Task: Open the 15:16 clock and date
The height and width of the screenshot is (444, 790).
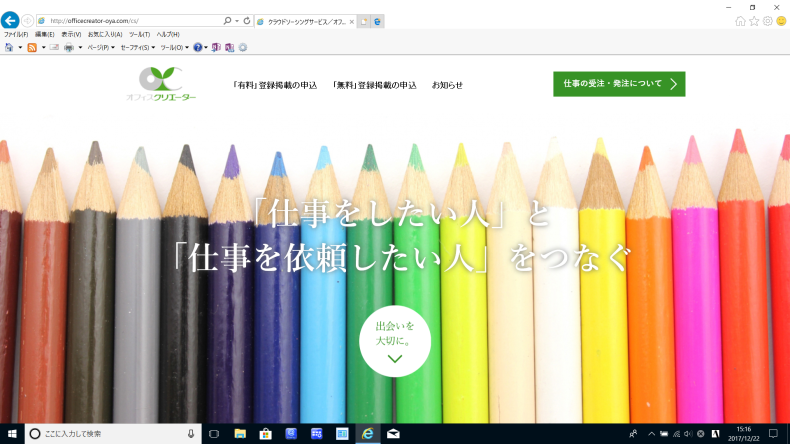Action: pyautogui.click(x=744, y=433)
